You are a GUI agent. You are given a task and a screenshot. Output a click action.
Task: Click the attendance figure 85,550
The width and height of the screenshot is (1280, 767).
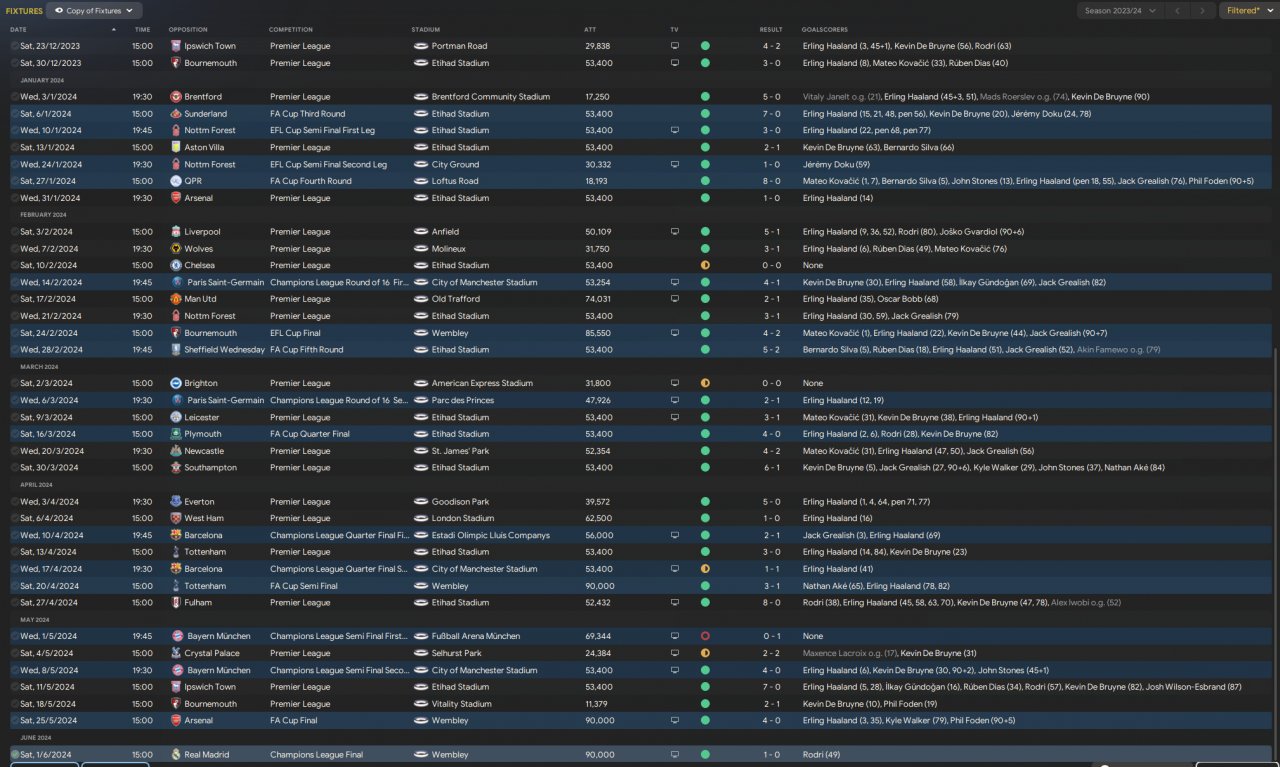point(598,333)
